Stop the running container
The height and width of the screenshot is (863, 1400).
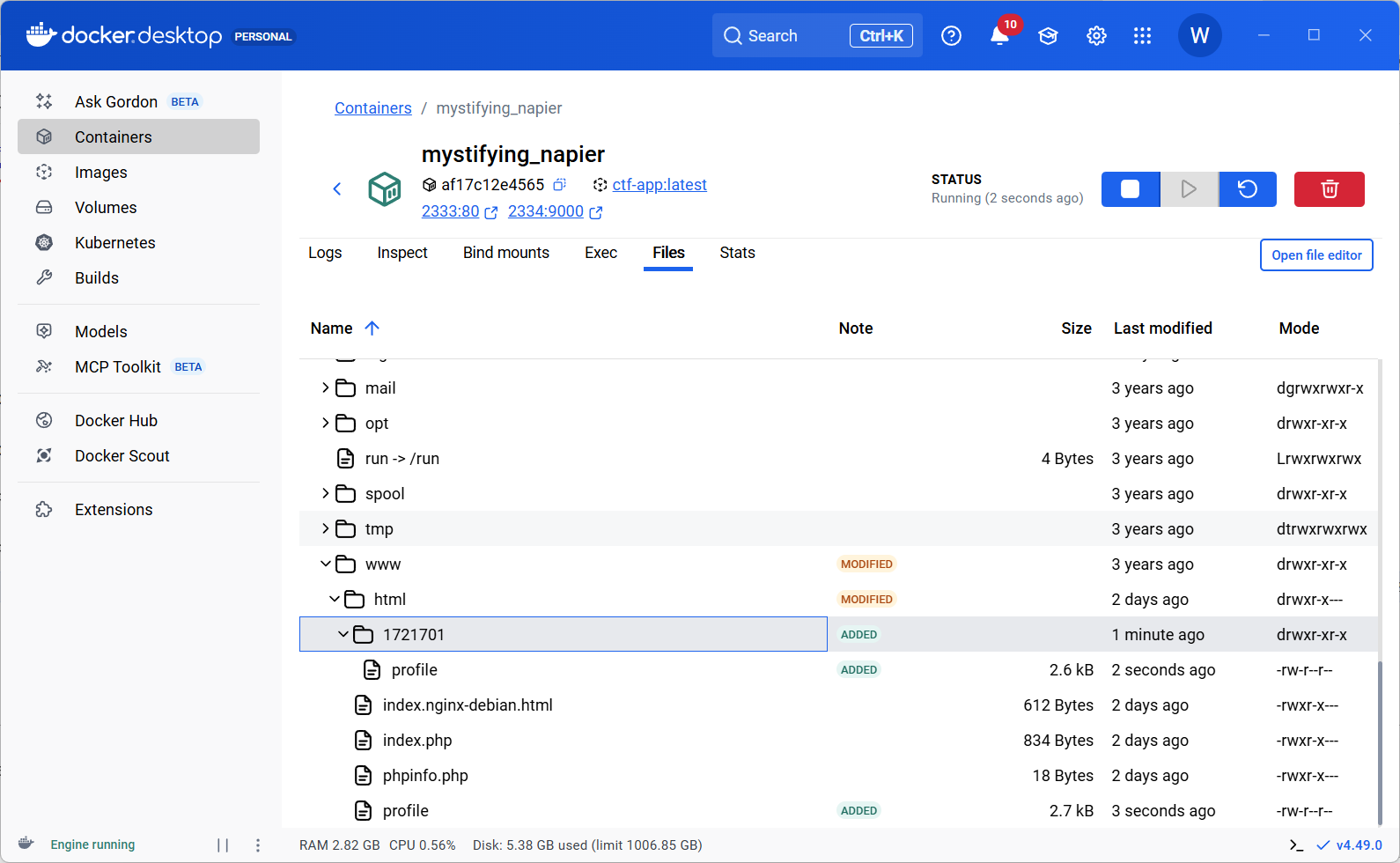tap(1130, 189)
